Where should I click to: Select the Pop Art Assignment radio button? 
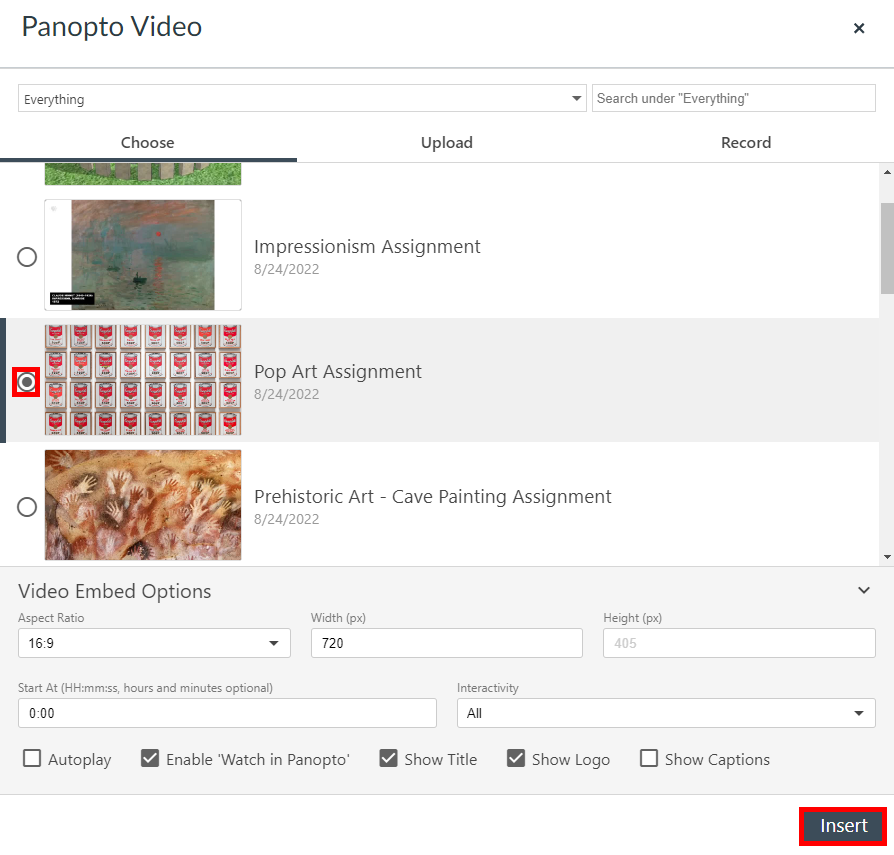[x=26, y=382]
